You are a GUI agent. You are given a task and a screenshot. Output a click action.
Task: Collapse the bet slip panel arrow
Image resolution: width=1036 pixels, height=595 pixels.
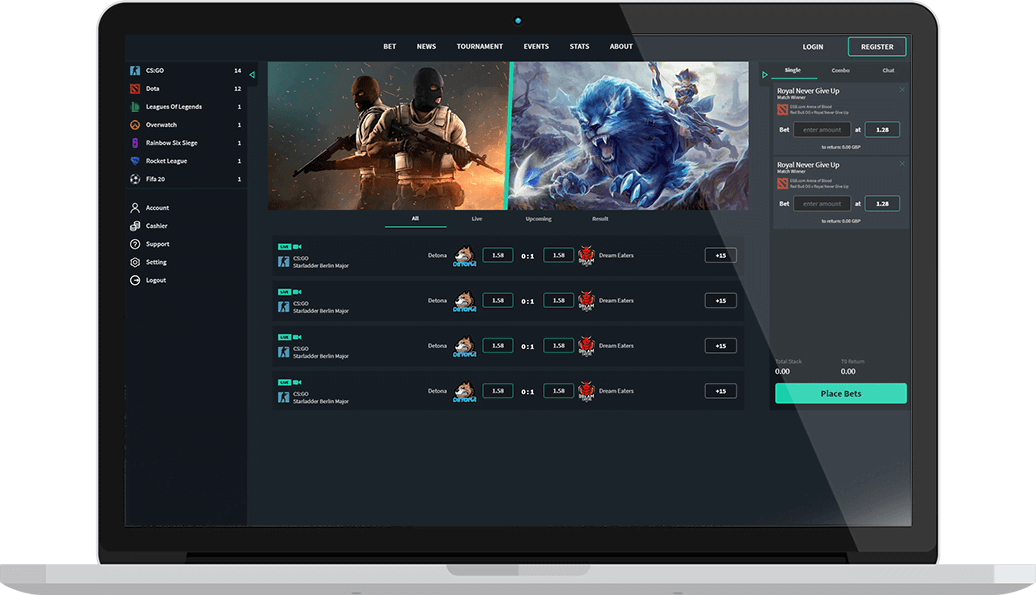click(764, 75)
